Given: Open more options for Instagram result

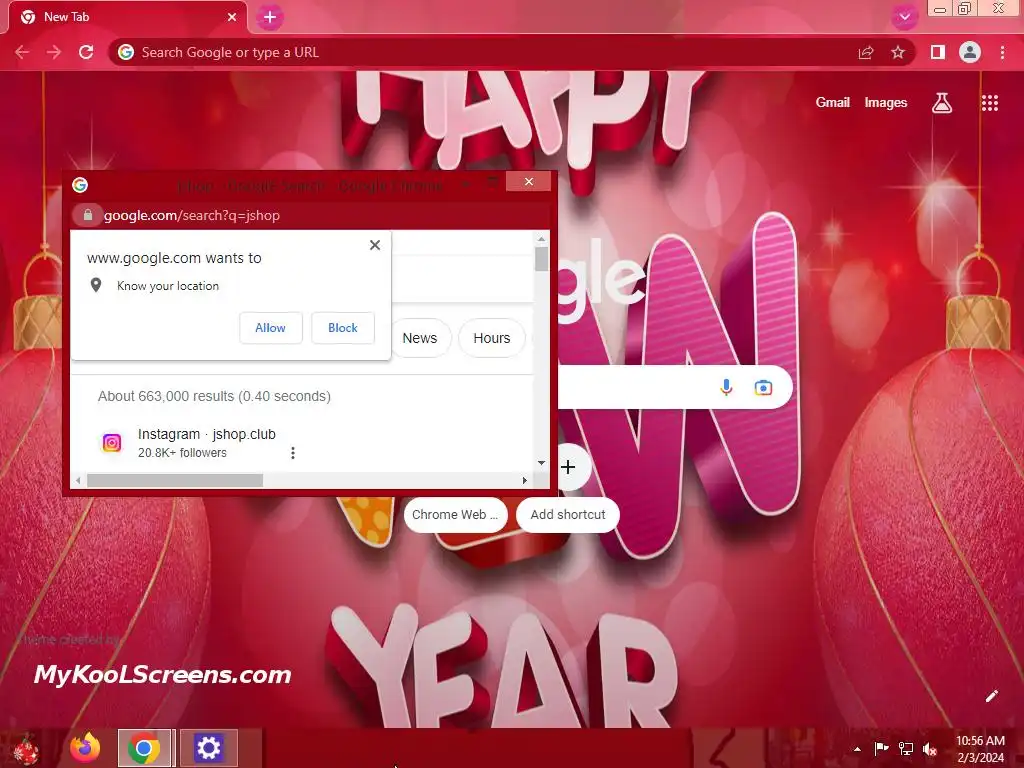Looking at the screenshot, I should tap(293, 453).
